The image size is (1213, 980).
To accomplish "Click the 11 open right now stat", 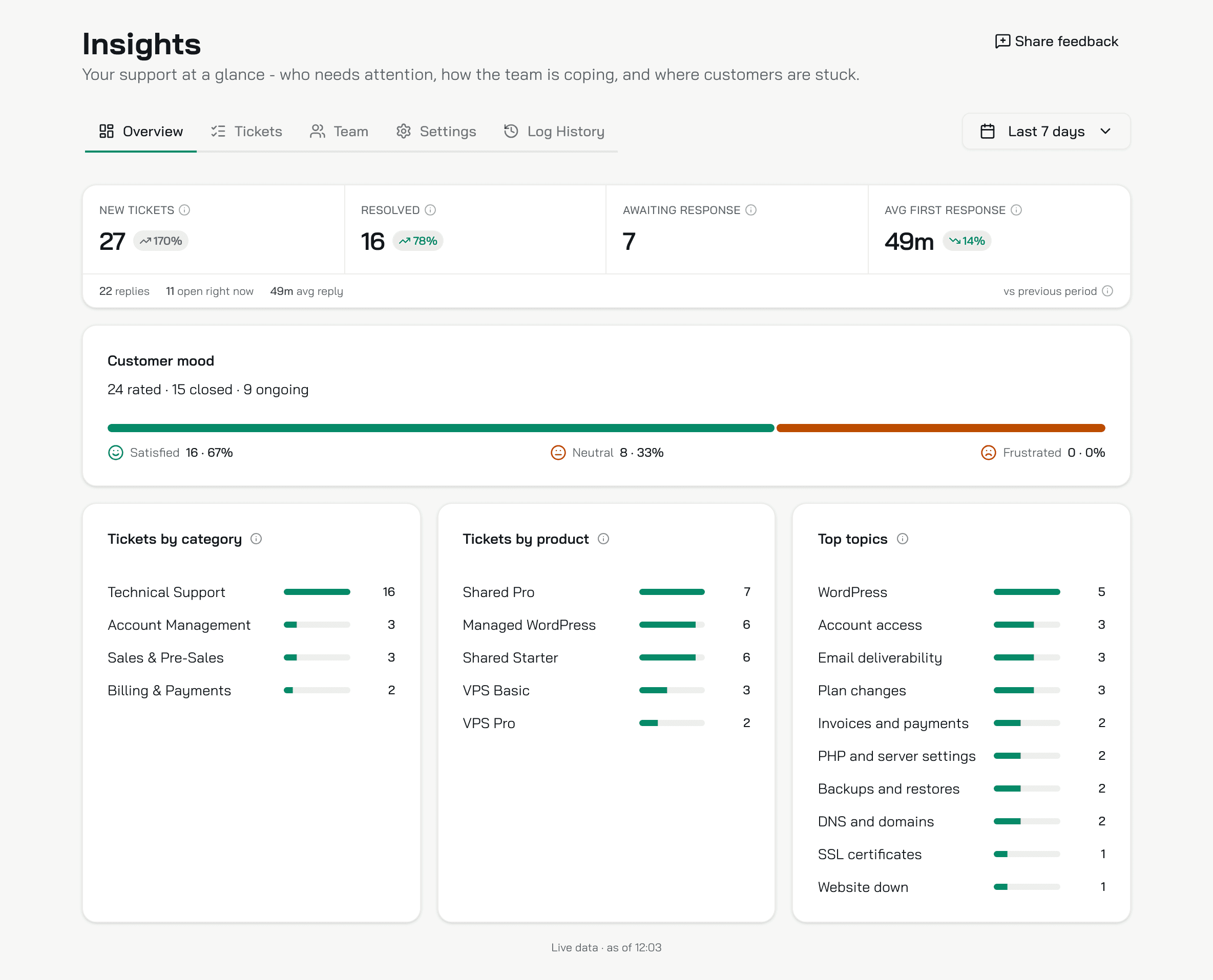I will pos(210,291).
